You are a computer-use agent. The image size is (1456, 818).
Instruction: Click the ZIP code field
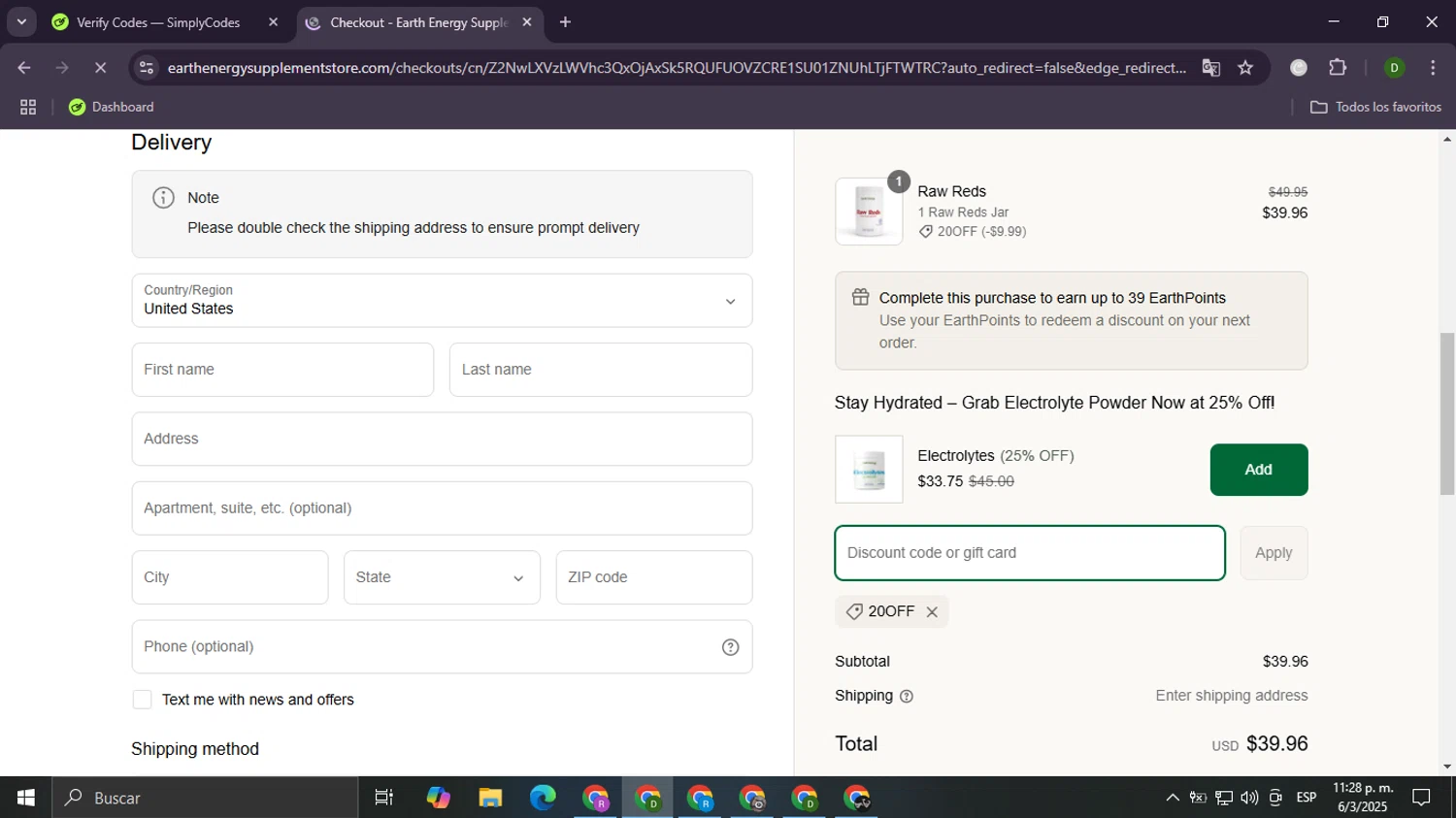pyautogui.click(x=654, y=577)
